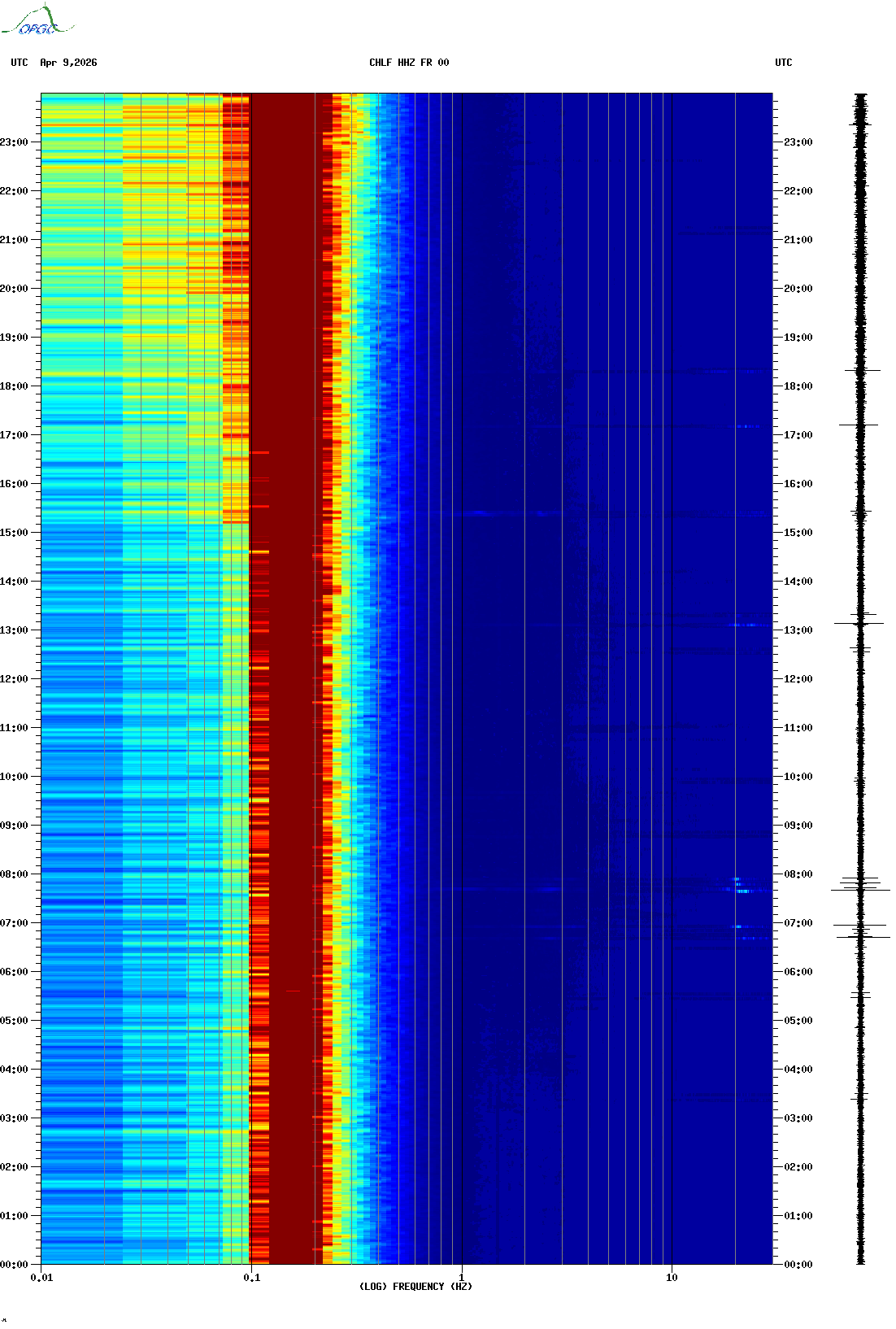Select the 18:00 label on the left axis
This screenshot has width=896, height=1329.
pyautogui.click(x=14, y=386)
